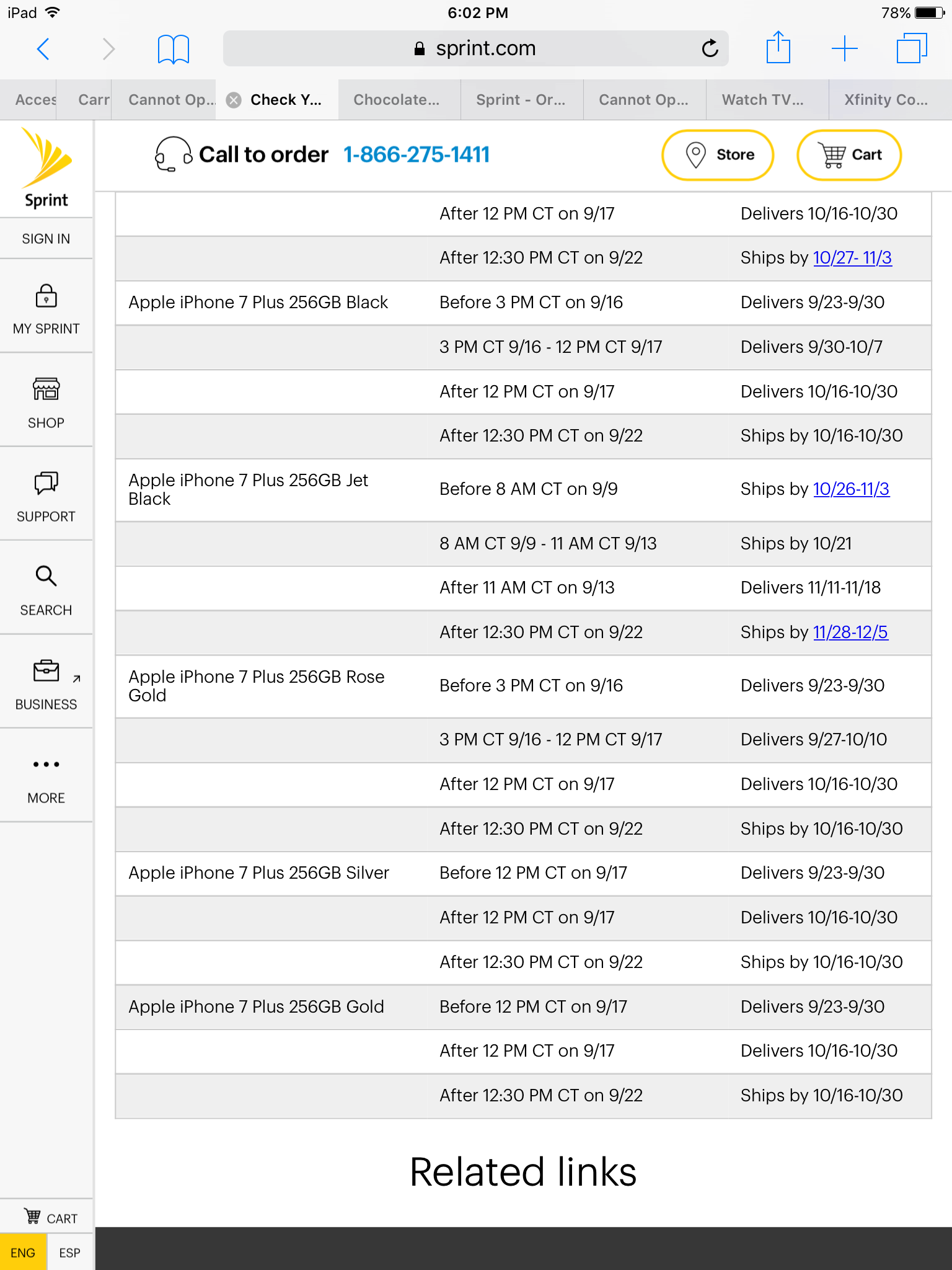Select Apple iPhone 7 Plus 256GB Rose Gold
952x1270 pixels.
point(256,686)
